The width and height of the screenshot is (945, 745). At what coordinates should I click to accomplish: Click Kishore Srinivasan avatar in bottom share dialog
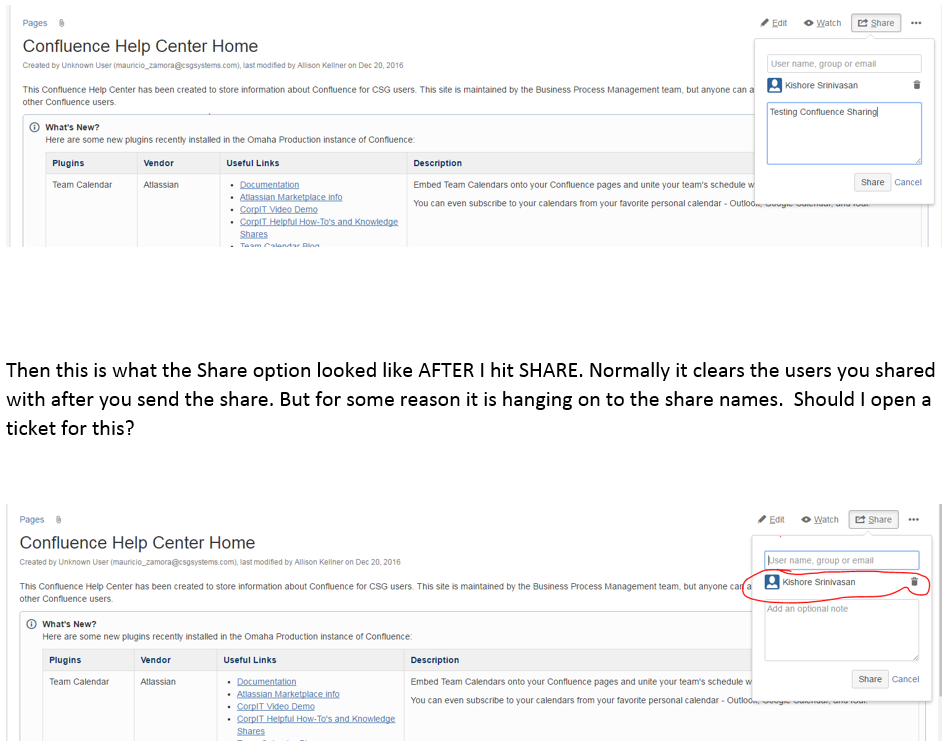pyautogui.click(x=772, y=582)
